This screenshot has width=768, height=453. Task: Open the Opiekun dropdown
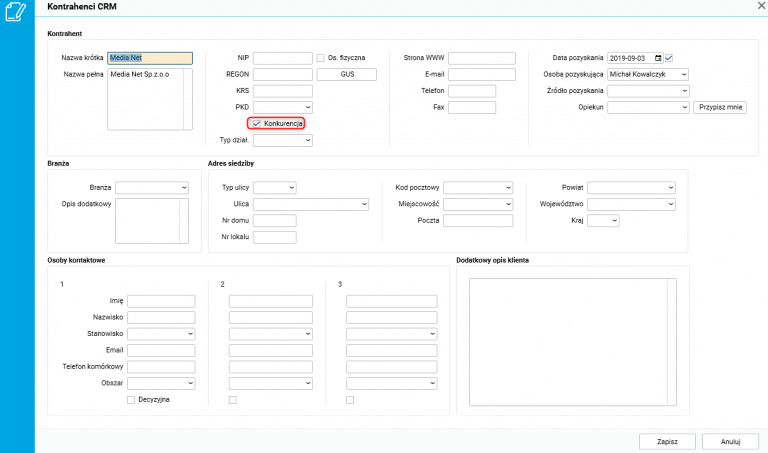coord(684,107)
